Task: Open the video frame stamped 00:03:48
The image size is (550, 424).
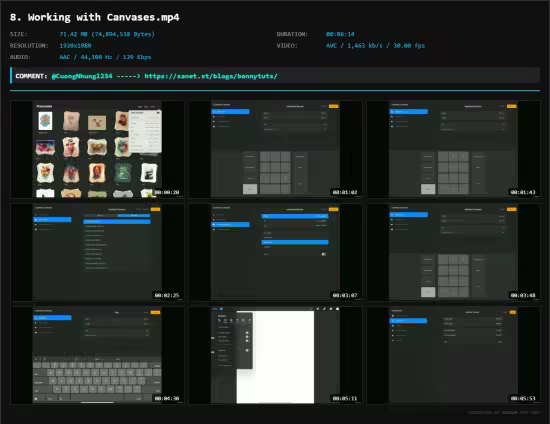Action: pos(454,253)
